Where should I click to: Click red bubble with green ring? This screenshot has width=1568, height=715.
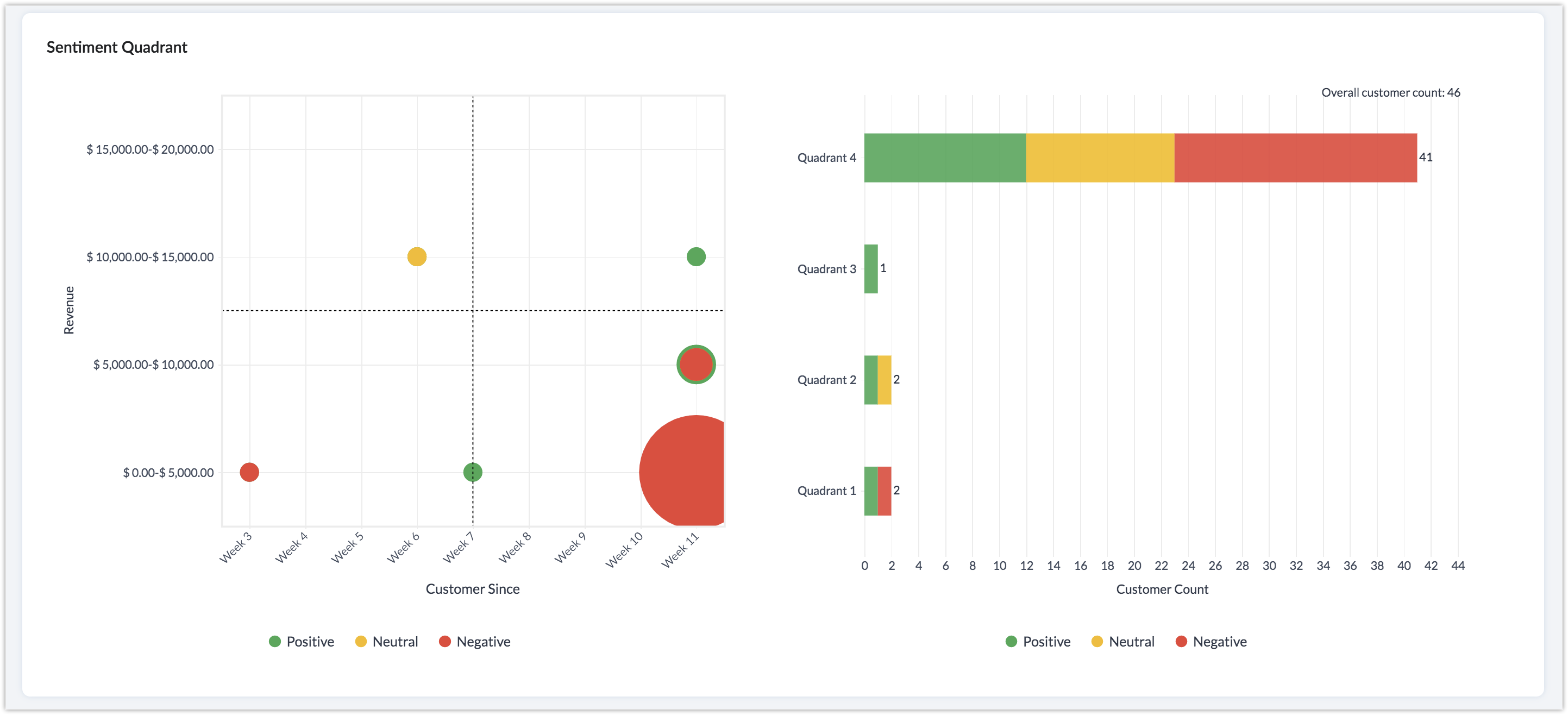pos(696,365)
